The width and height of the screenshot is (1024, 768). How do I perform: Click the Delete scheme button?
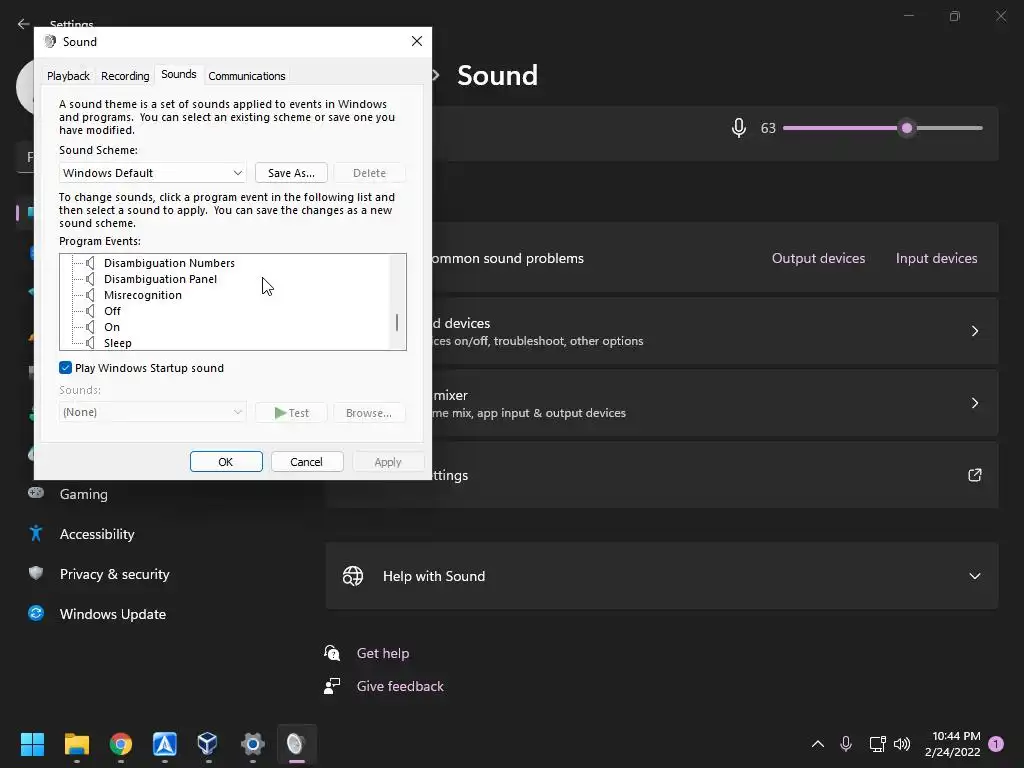[x=369, y=173]
